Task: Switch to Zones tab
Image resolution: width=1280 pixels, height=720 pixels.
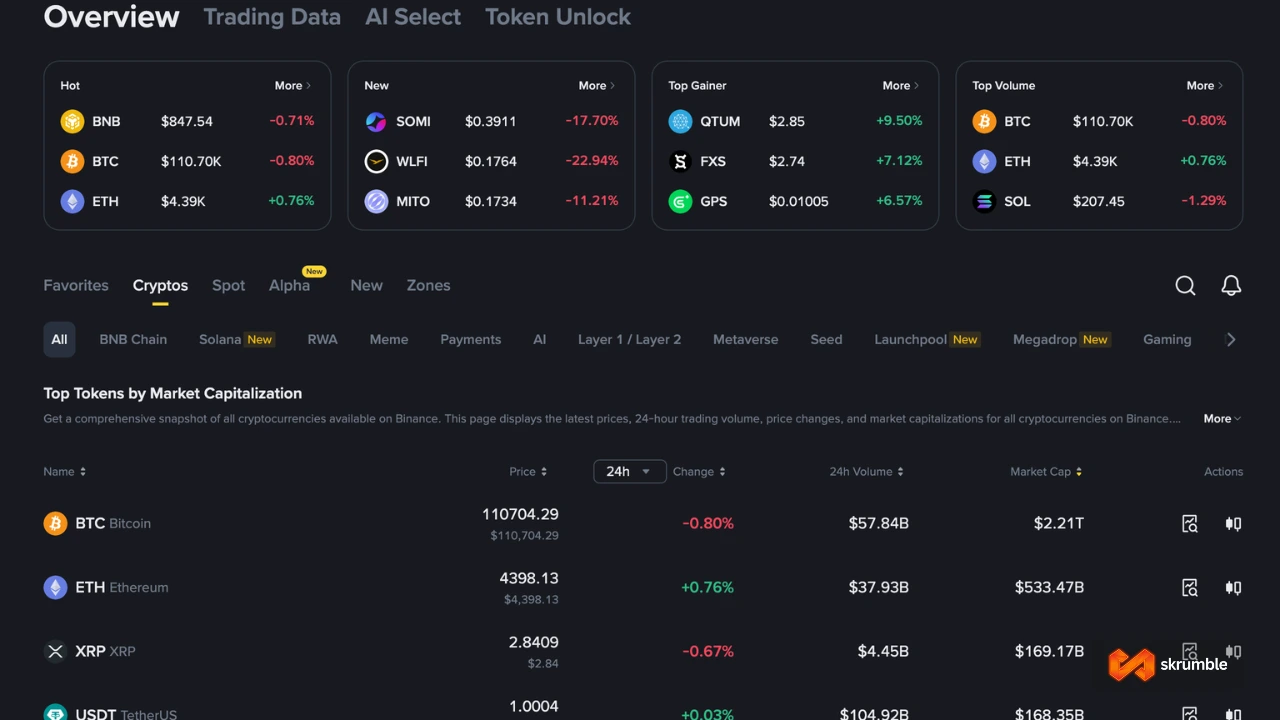Action: [428, 285]
